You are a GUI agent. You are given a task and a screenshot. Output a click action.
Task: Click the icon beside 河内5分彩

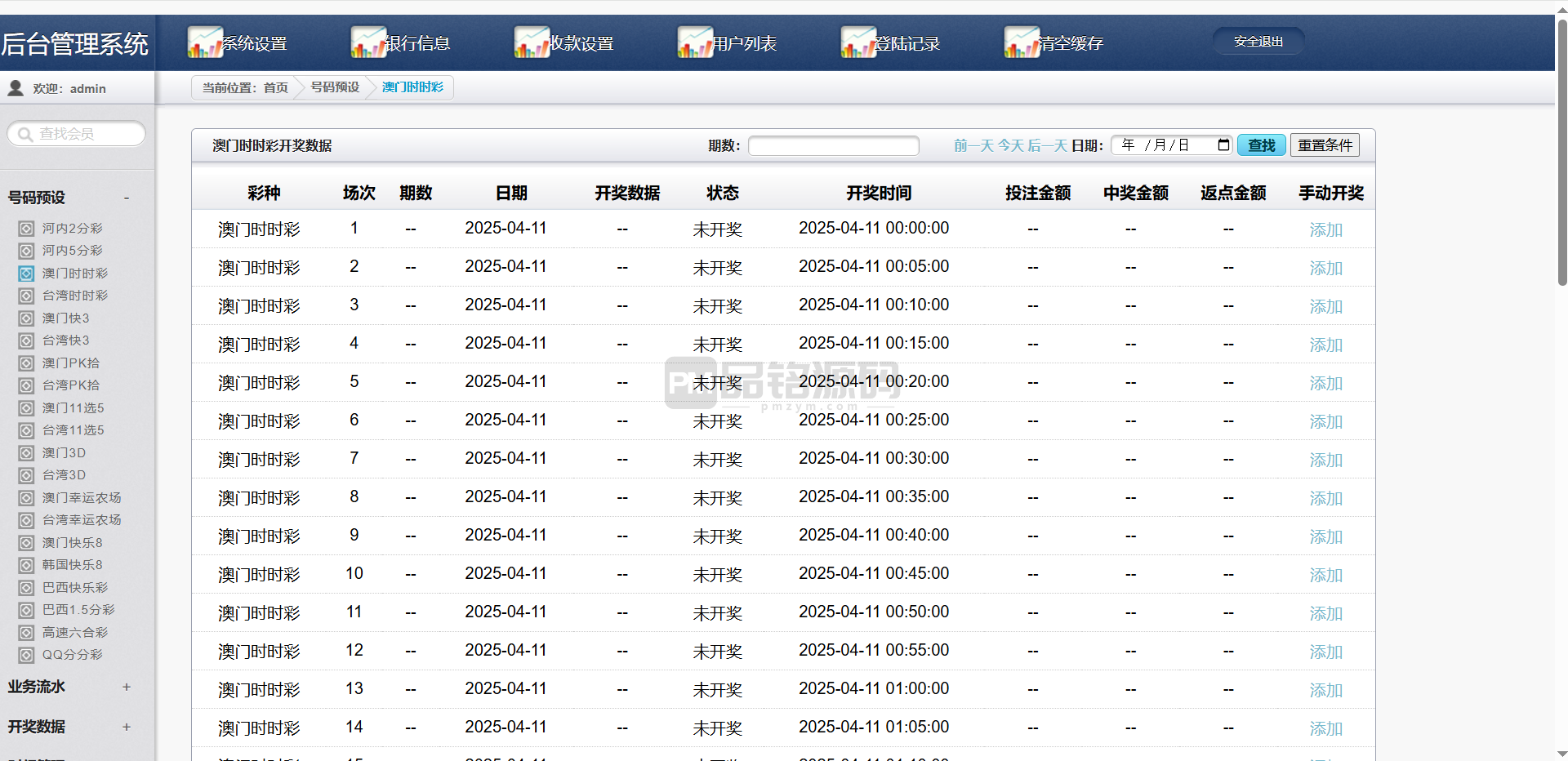26,251
